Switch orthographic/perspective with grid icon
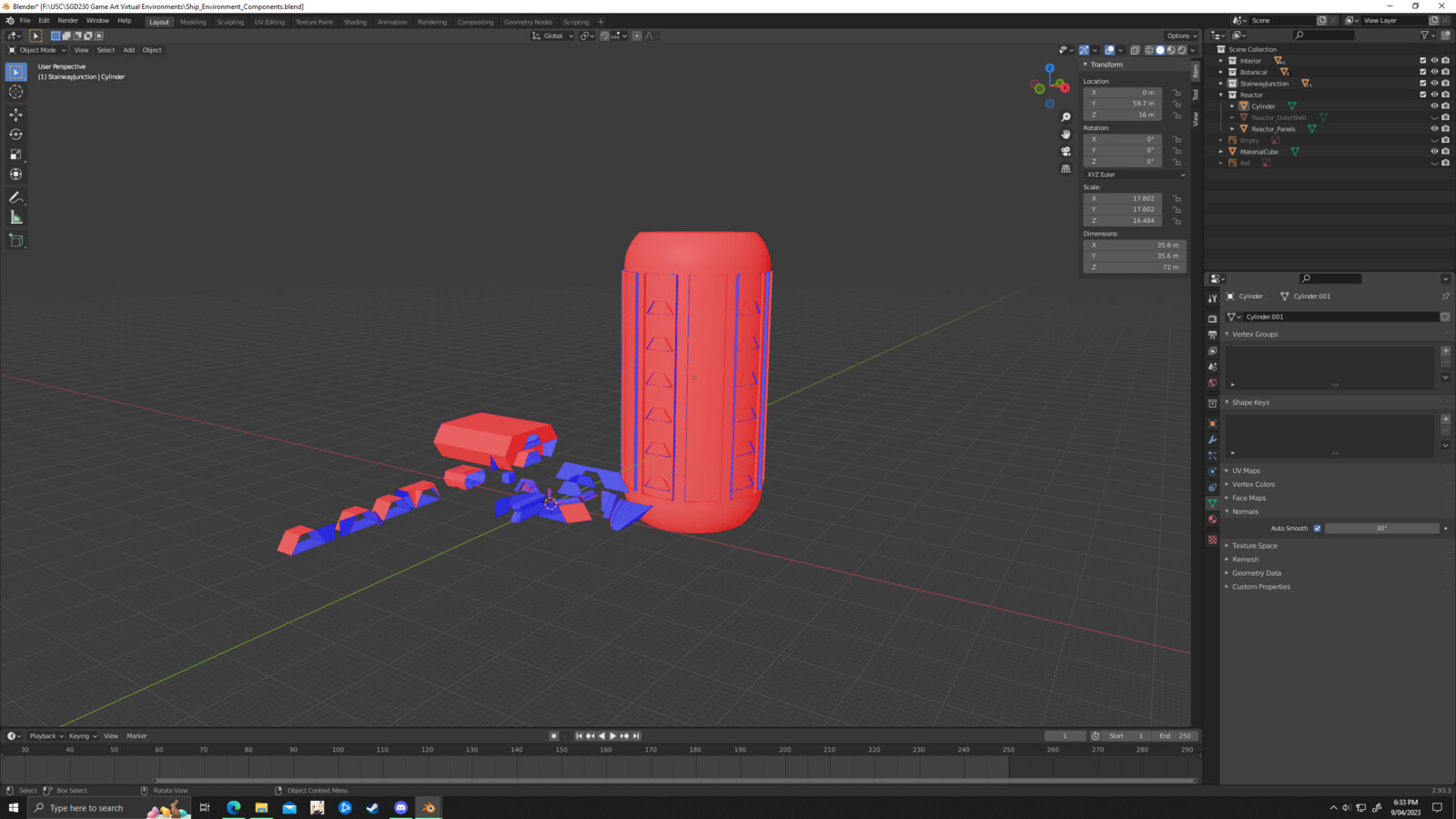1456x819 pixels. click(1066, 168)
